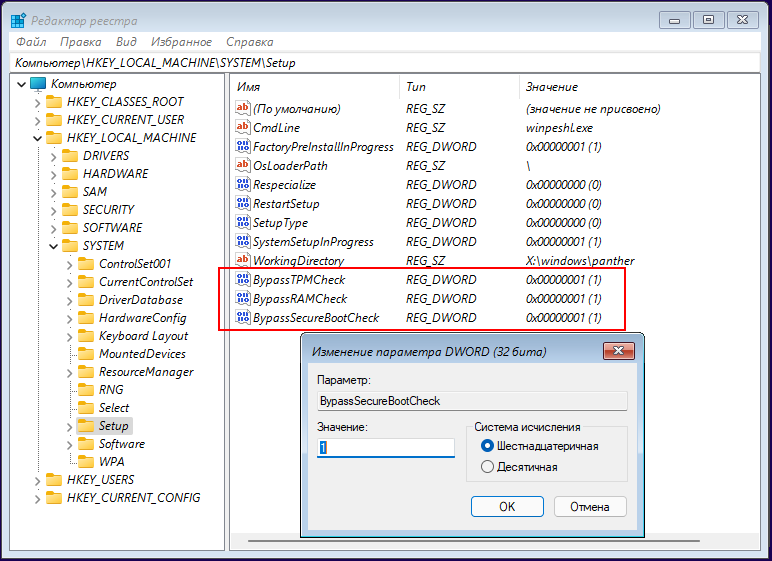Image resolution: width=772 pixels, height=561 pixels.
Task: Click the ControlSet001 folder icon
Action: [x=86, y=264]
